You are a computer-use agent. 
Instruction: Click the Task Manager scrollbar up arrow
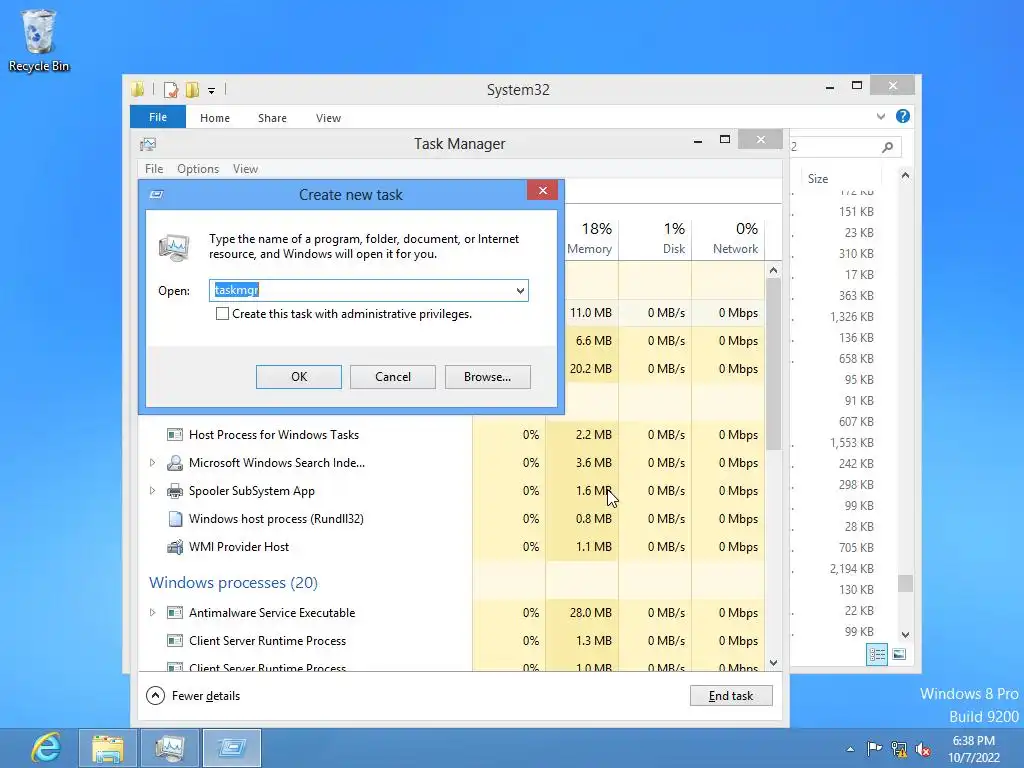click(x=773, y=270)
